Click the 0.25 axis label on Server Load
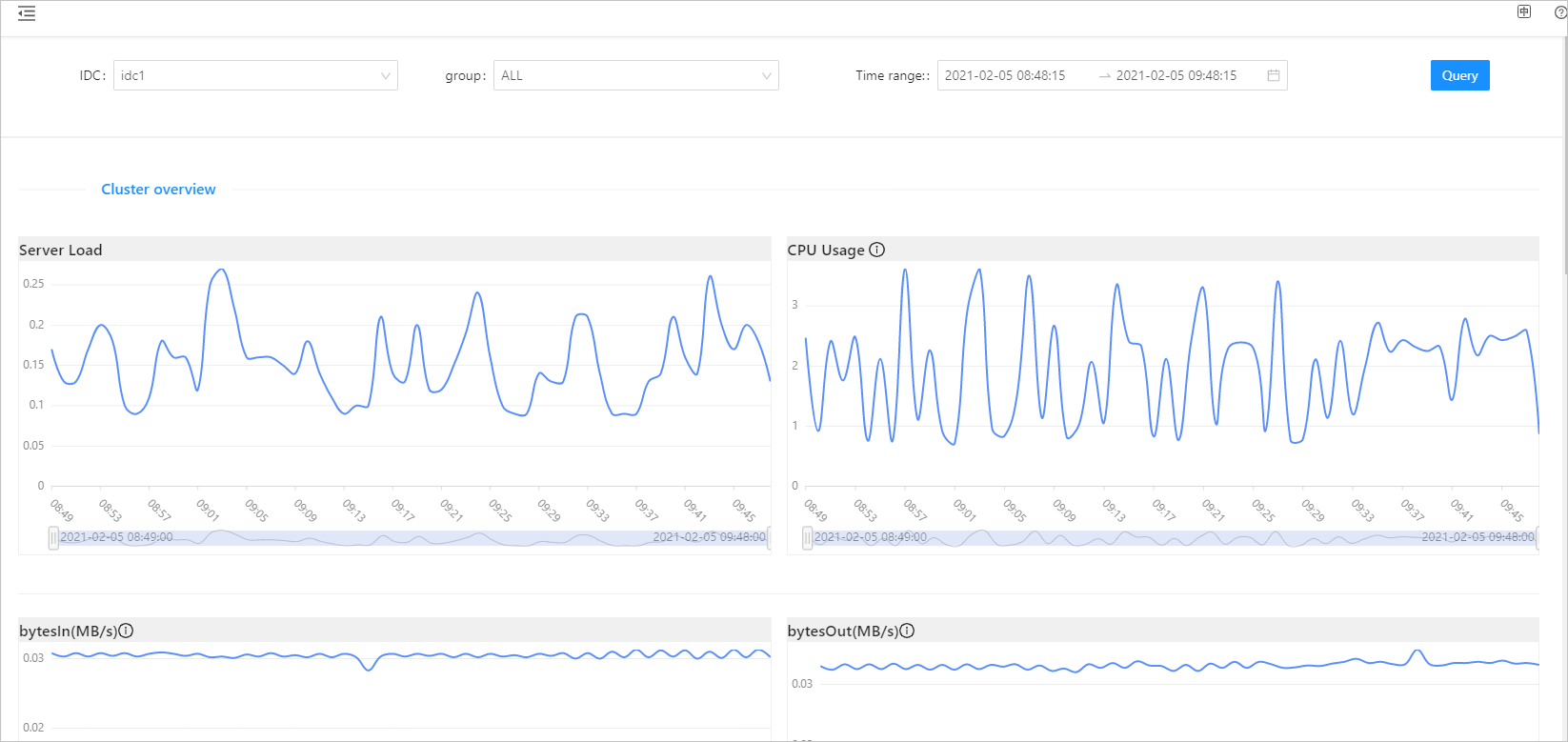This screenshot has height=742, width=1568. (x=33, y=284)
